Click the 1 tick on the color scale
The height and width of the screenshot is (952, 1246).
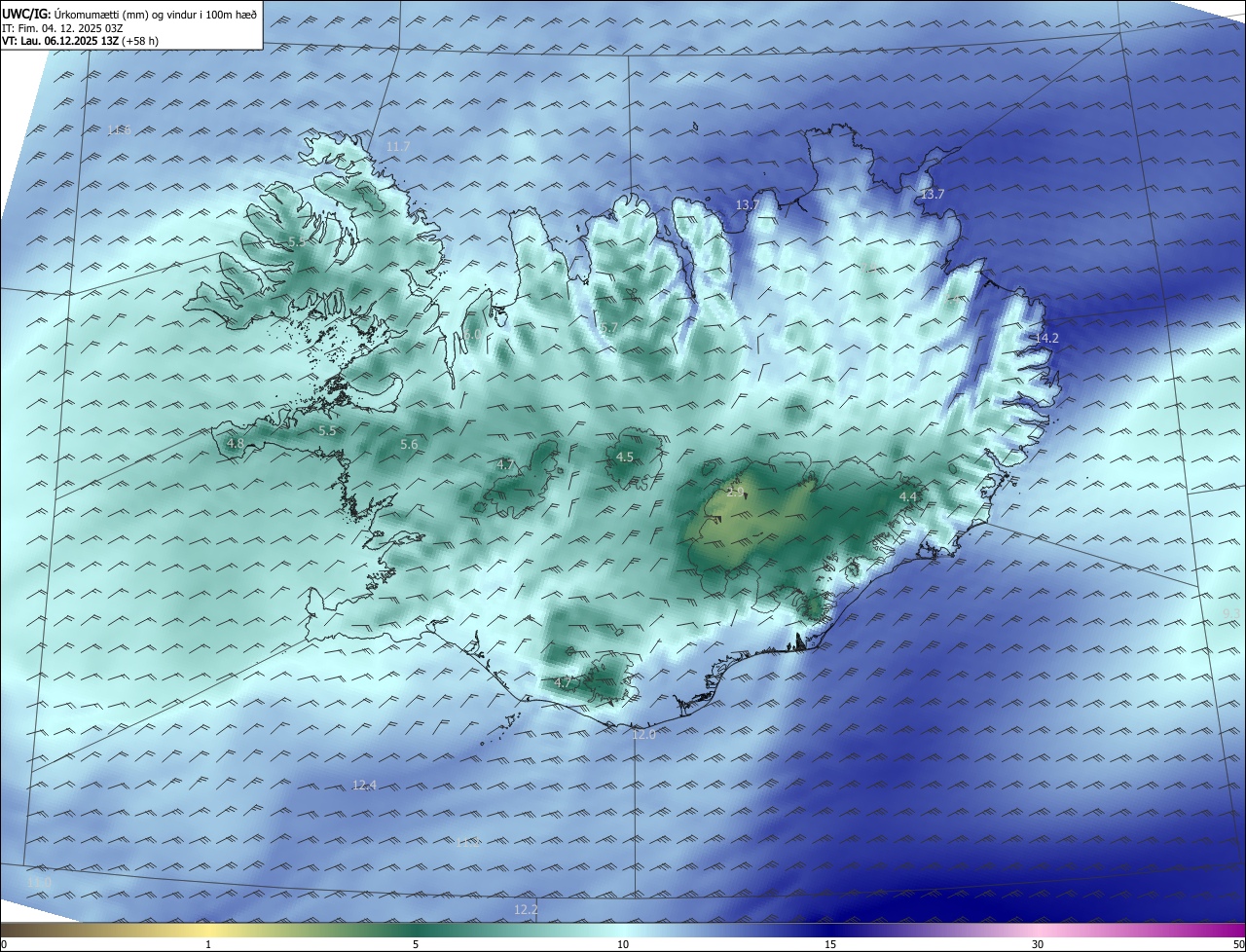208,944
